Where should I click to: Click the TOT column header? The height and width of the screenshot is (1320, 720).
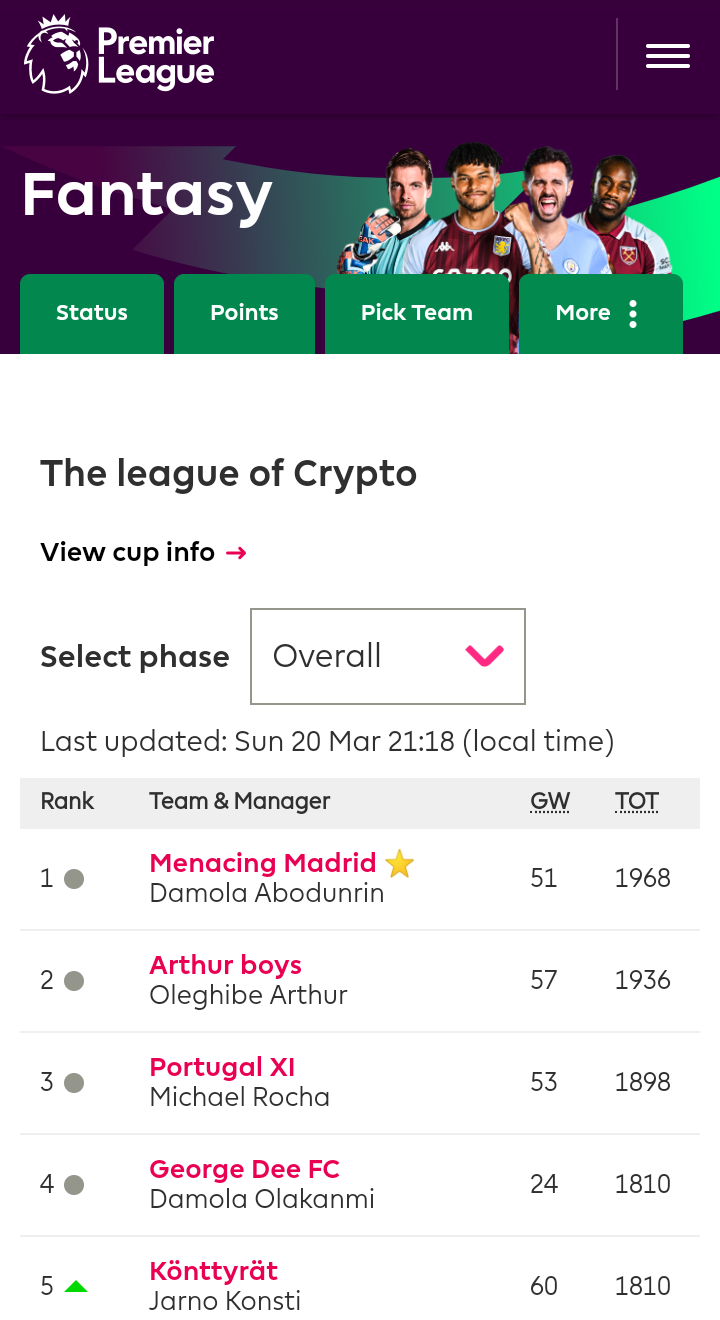click(x=637, y=801)
